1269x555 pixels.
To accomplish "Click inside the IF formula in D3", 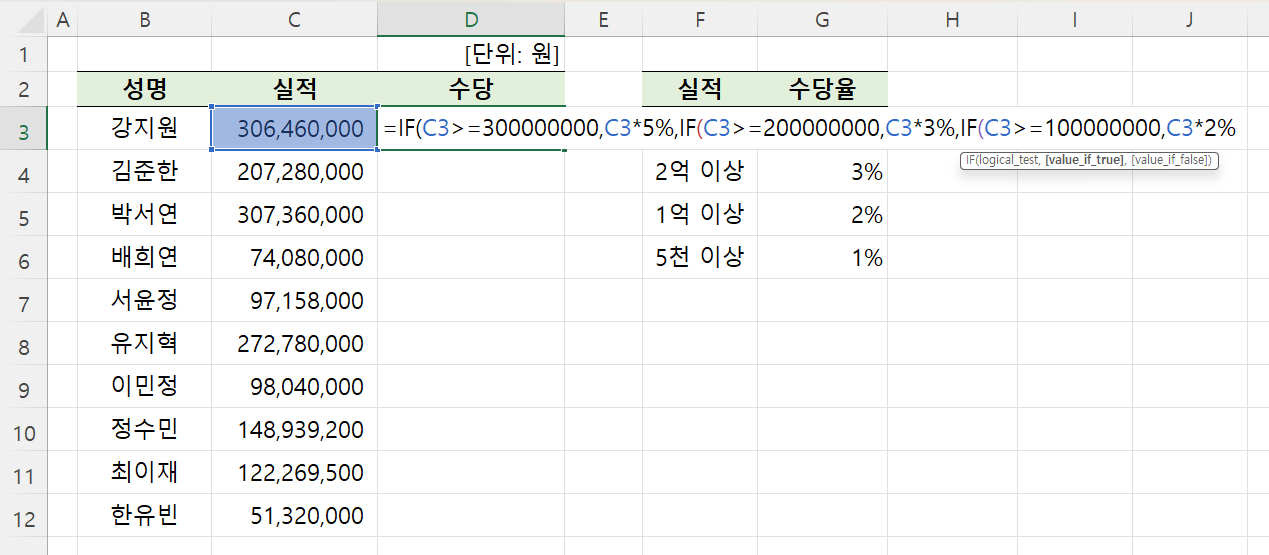I will click(x=810, y=129).
